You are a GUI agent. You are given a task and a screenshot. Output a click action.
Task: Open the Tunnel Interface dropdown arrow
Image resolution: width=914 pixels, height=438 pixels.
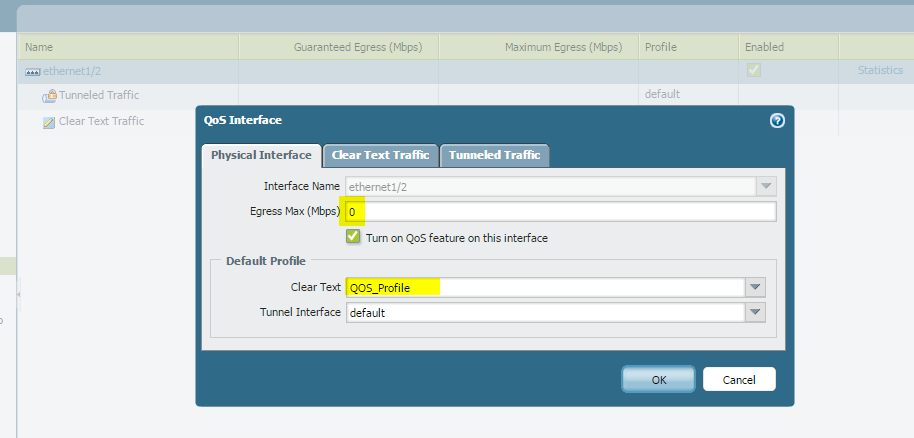[755, 312]
